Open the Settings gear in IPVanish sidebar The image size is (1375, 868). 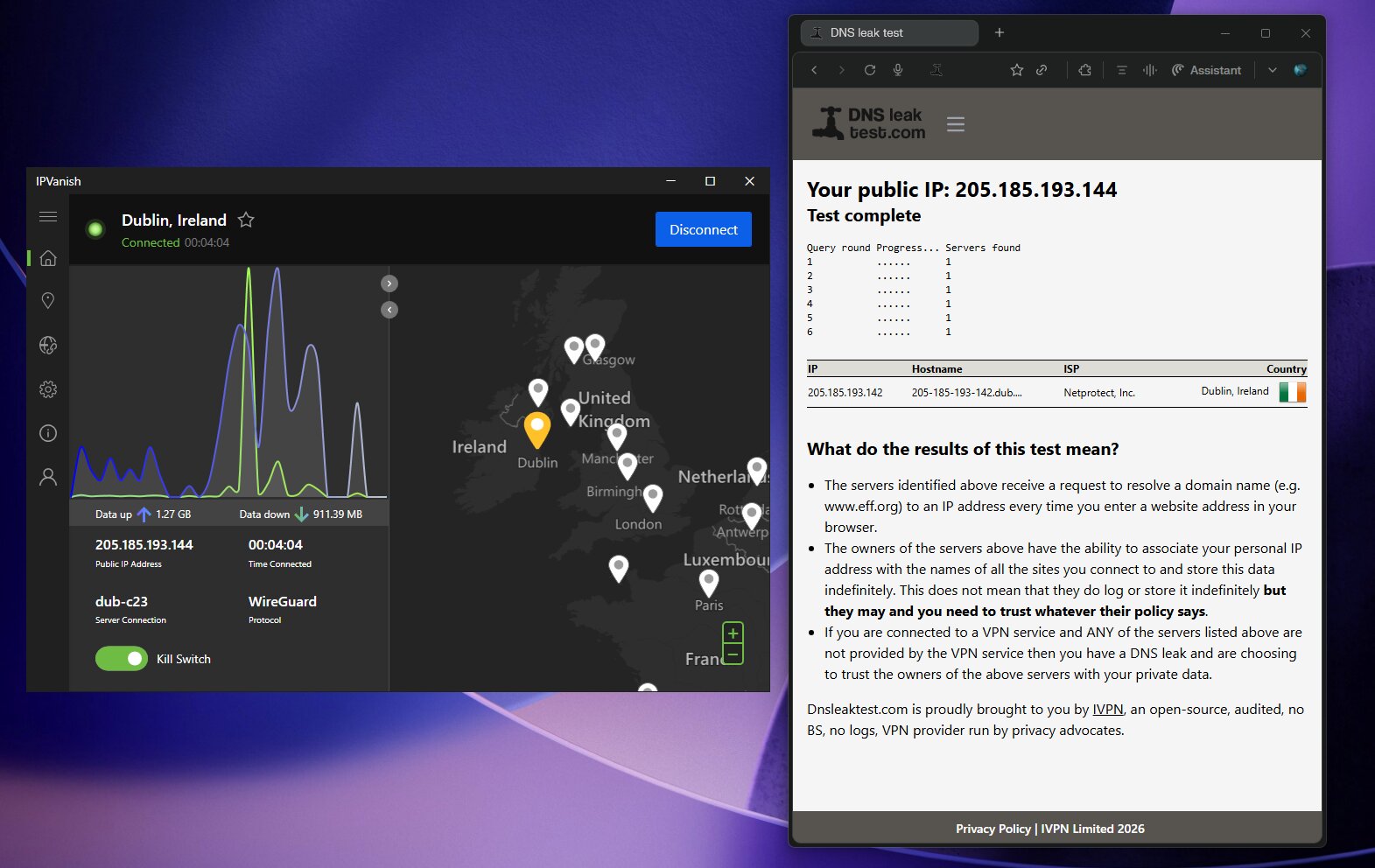point(48,389)
